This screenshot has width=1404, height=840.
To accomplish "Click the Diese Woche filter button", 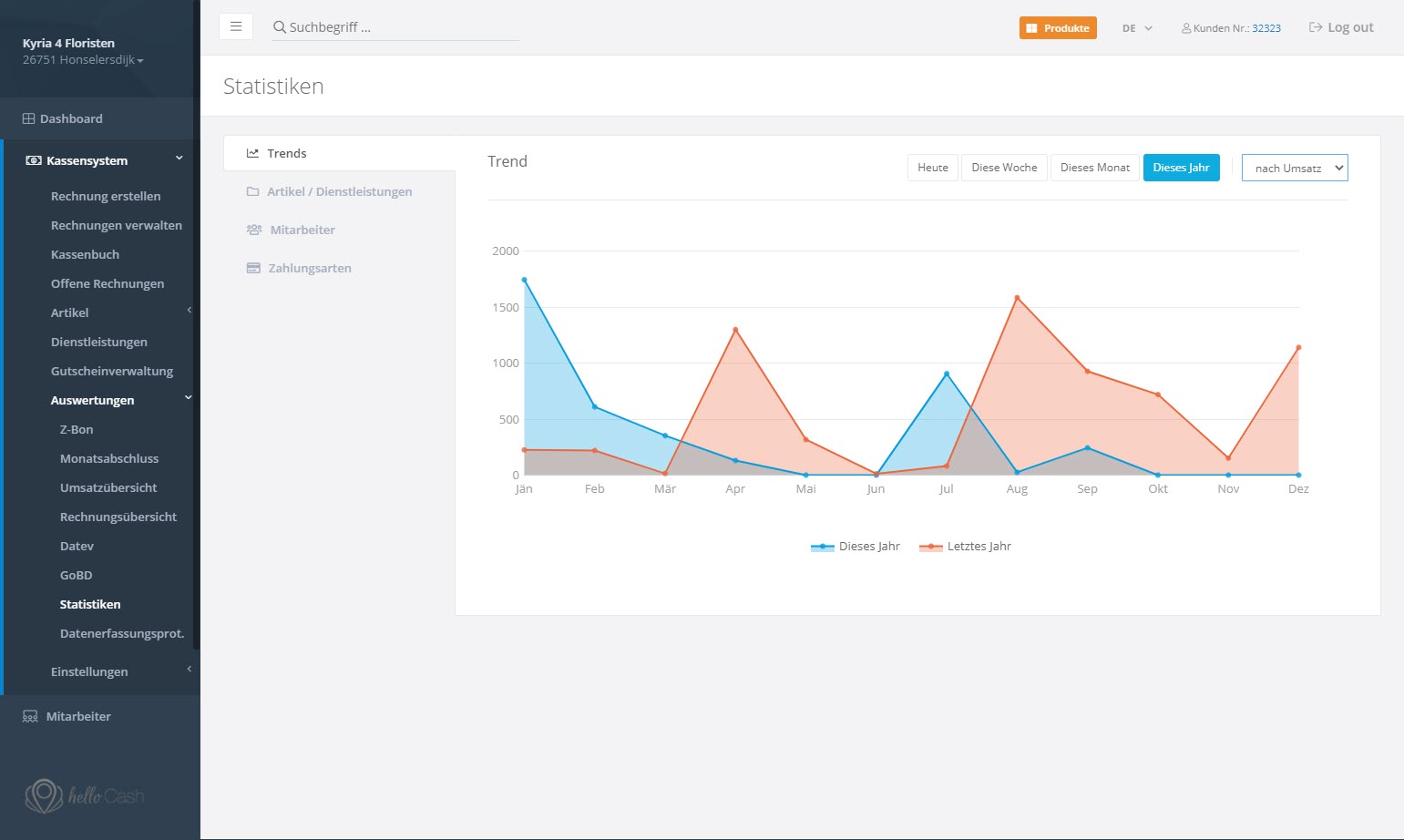I will (1004, 168).
